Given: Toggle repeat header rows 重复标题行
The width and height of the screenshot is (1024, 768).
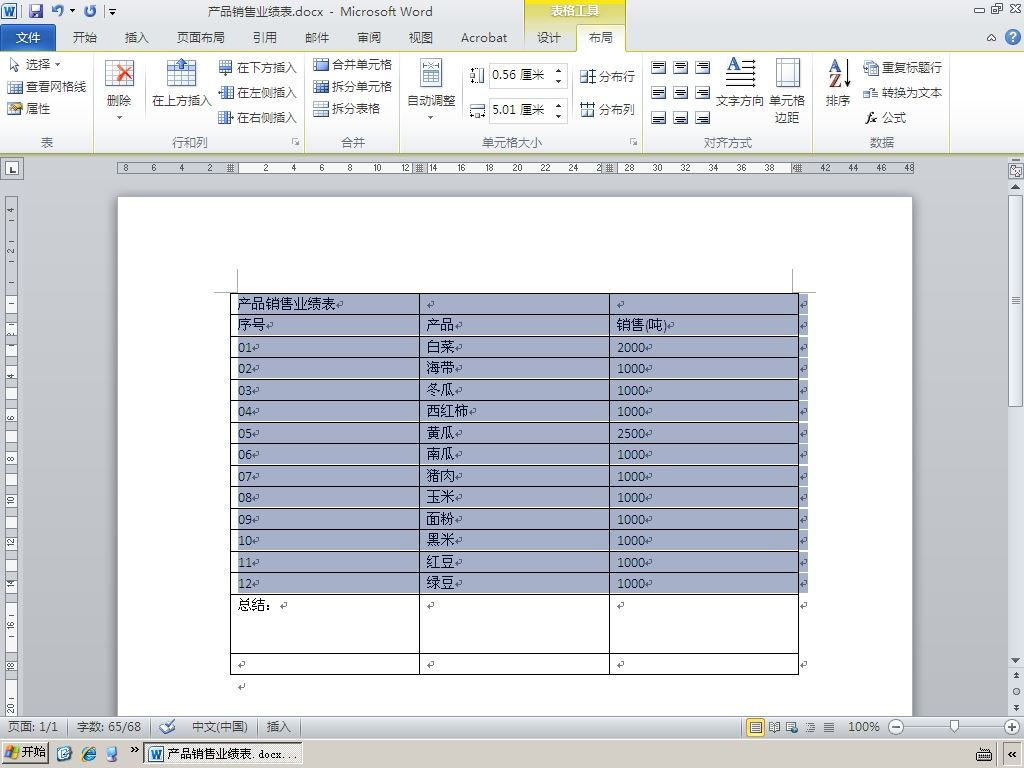Looking at the screenshot, I should point(903,67).
